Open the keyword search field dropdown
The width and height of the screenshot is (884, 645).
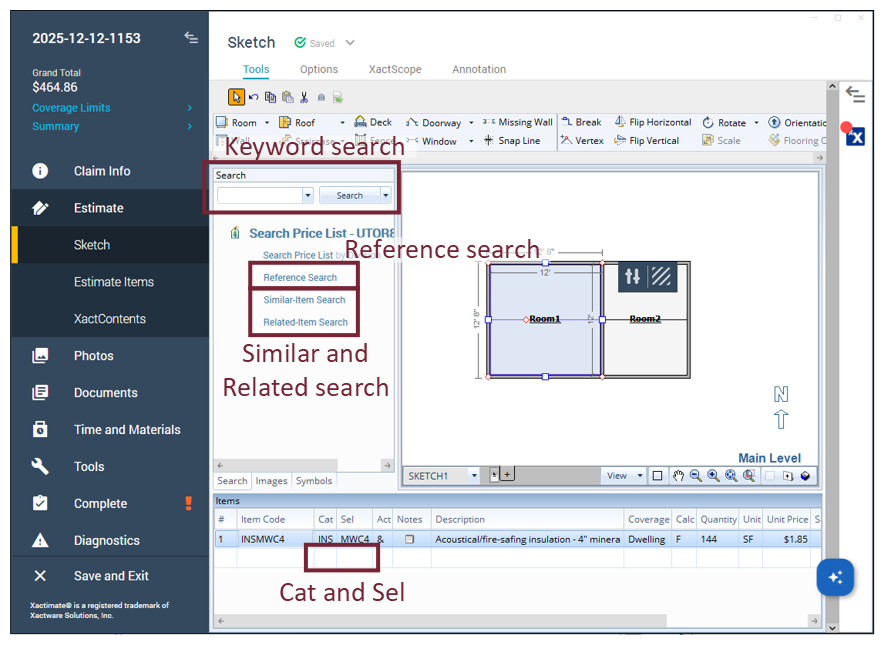(308, 196)
